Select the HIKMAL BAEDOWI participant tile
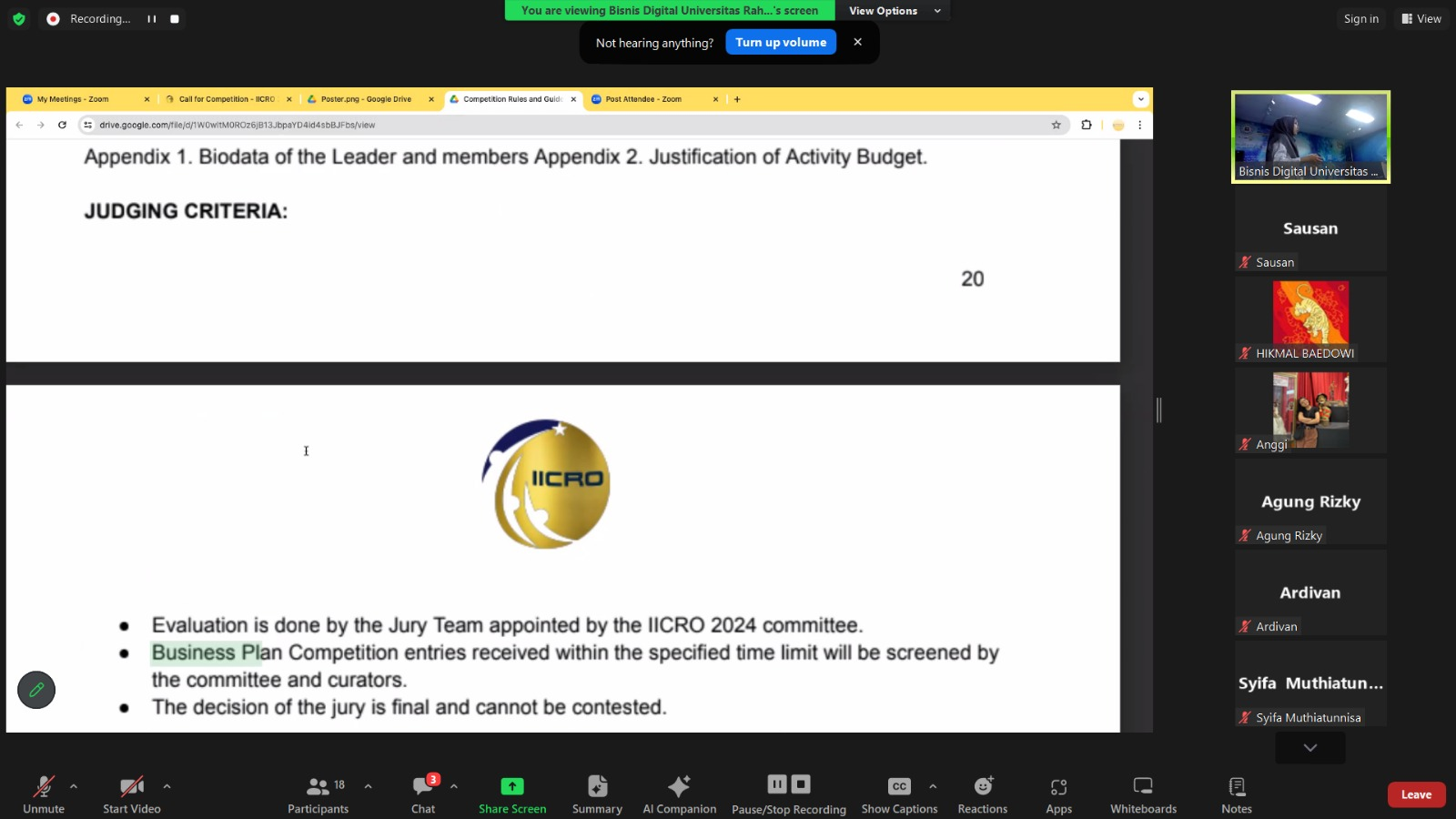 (1310, 318)
